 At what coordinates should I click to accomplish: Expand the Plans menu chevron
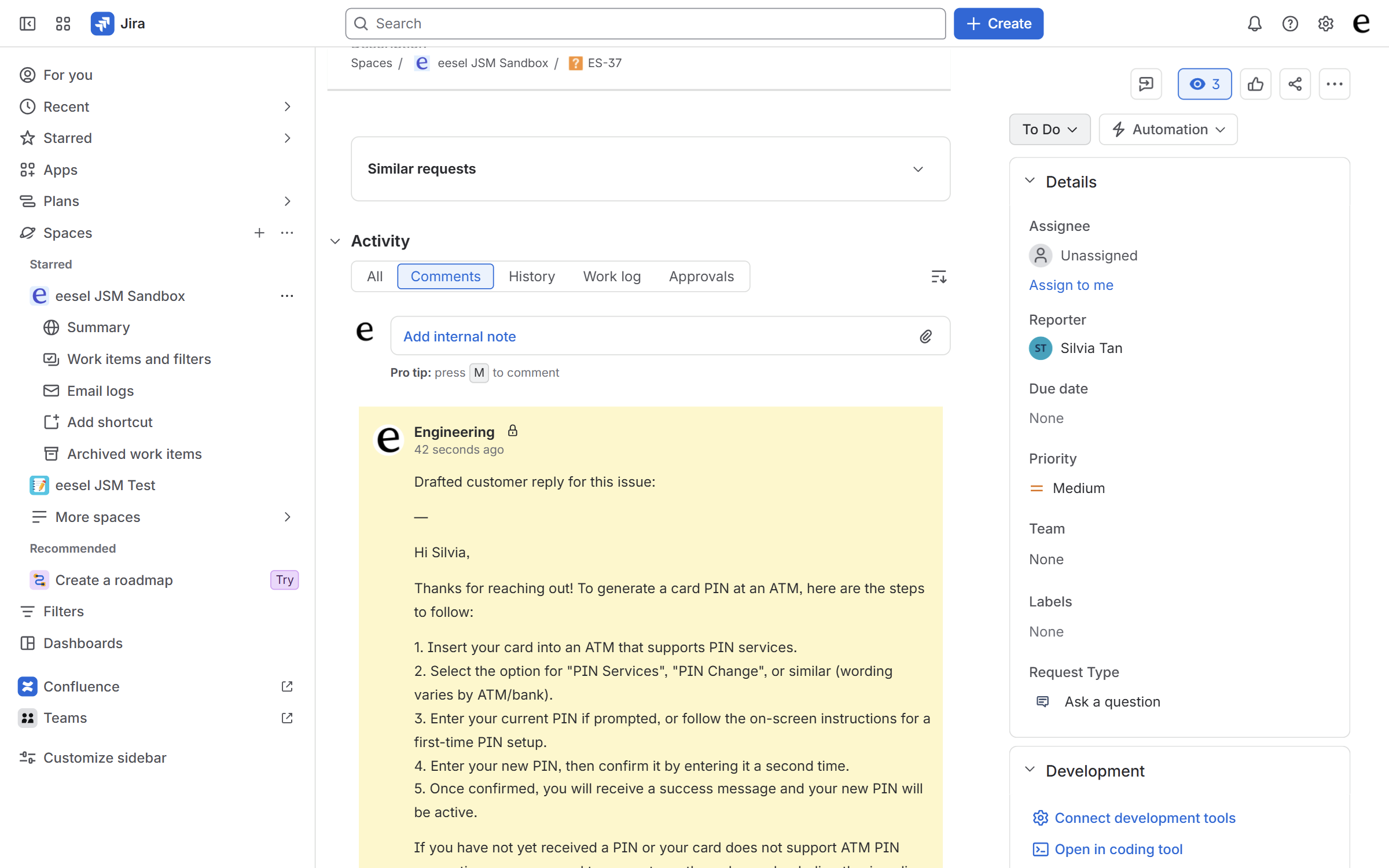click(288, 201)
